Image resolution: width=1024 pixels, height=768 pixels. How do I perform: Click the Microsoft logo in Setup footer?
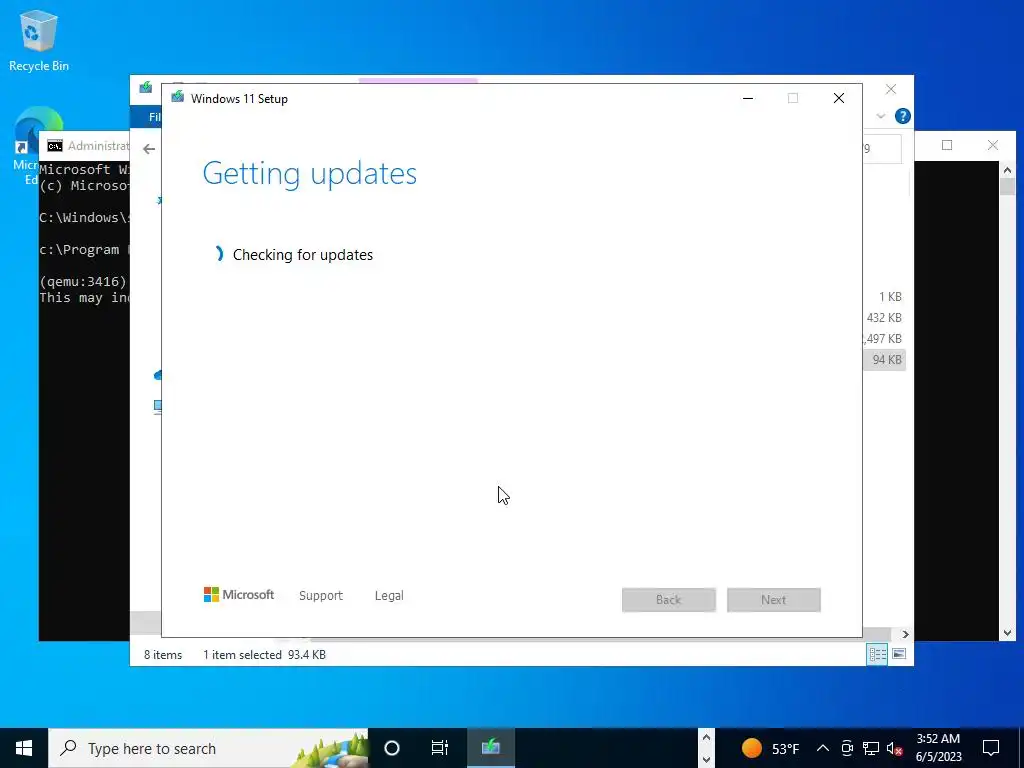239,595
